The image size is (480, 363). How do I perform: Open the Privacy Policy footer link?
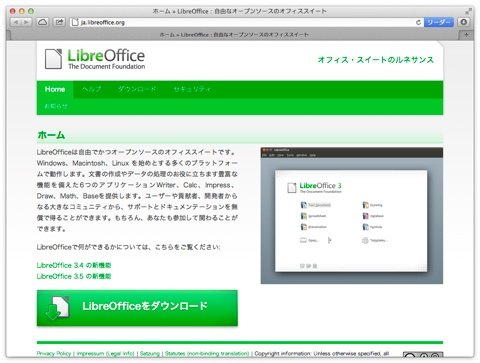pos(54,353)
